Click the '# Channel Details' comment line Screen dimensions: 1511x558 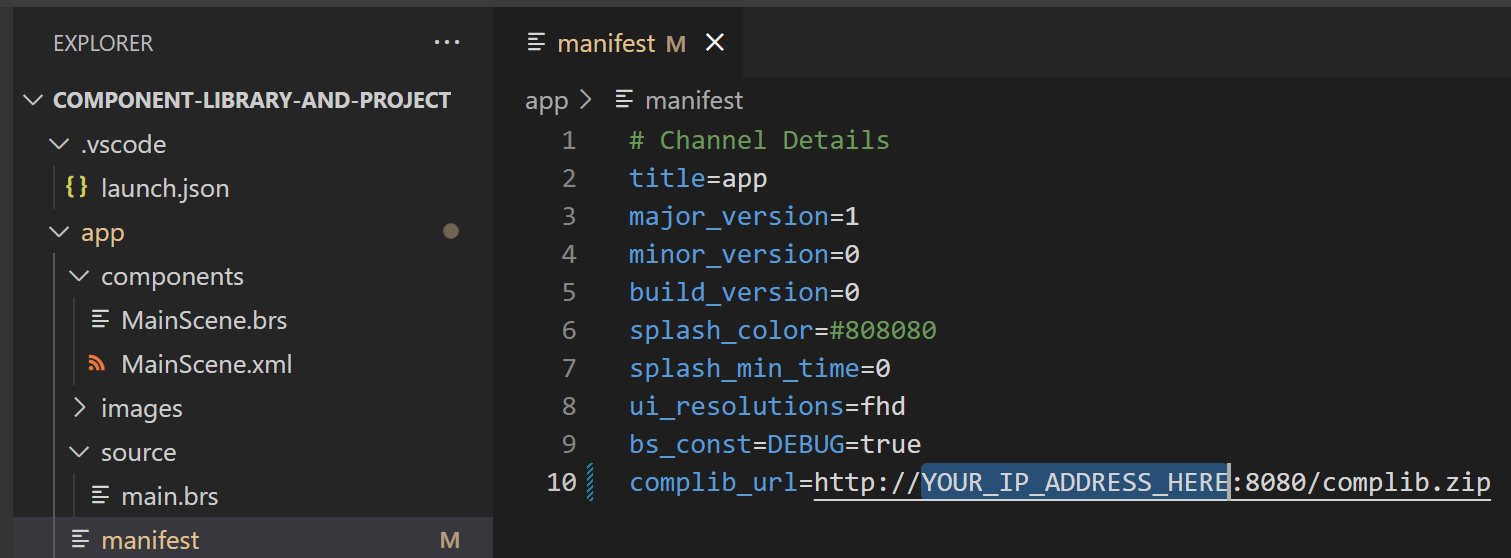759,140
